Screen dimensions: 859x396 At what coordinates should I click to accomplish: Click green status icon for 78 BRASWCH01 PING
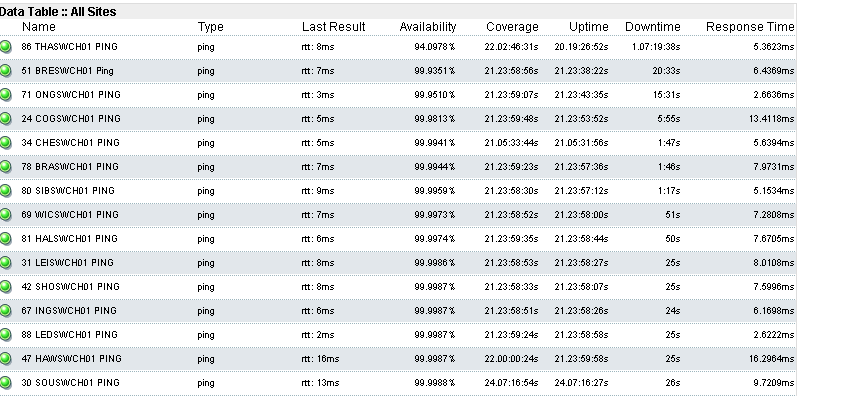[5, 167]
